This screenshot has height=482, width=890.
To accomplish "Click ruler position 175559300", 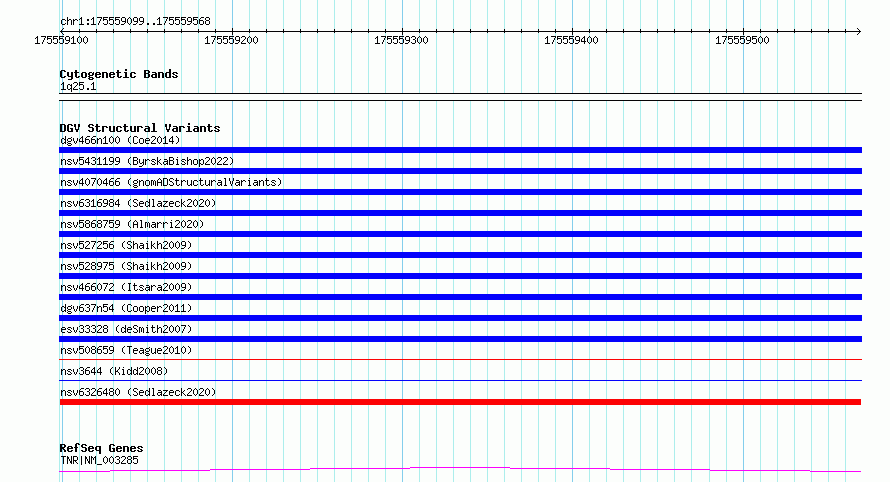I will coord(401,40).
